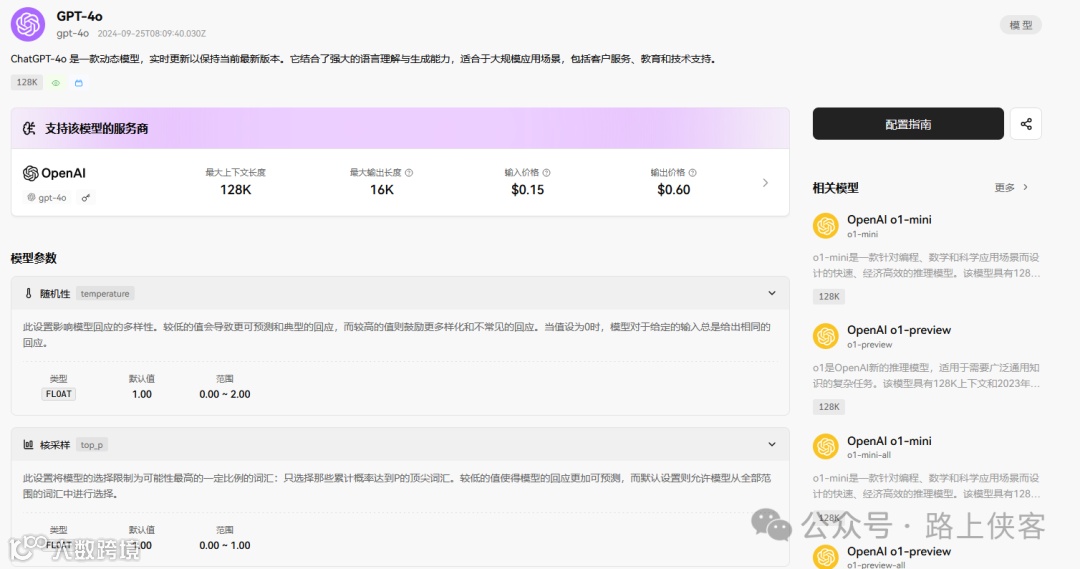This screenshot has width=1080, height=569.
Task: Click the 16K max output value
Action: 382,189
